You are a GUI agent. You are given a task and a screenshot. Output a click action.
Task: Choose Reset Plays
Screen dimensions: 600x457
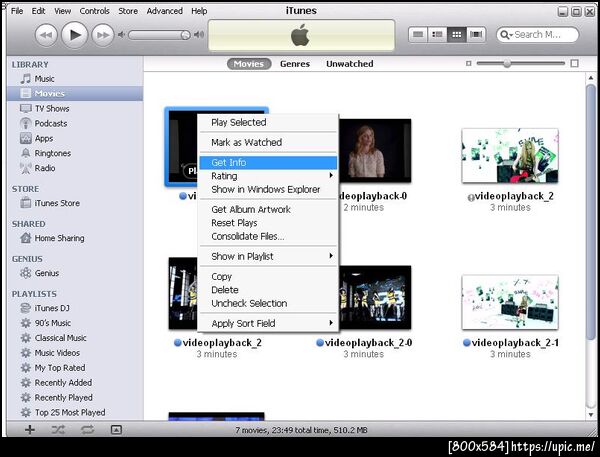coord(268,223)
